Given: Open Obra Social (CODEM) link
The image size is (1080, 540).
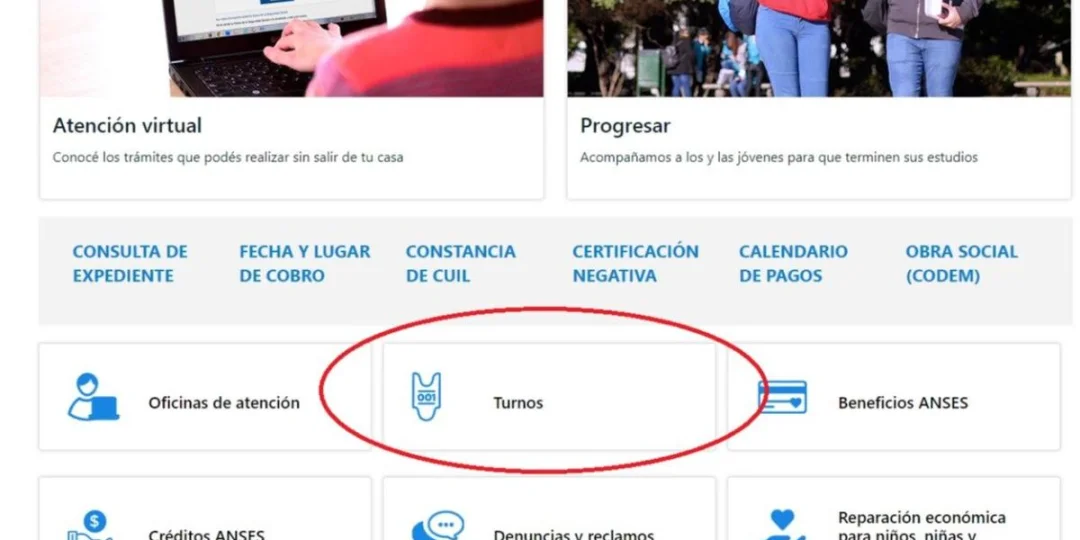Looking at the screenshot, I should [x=962, y=264].
